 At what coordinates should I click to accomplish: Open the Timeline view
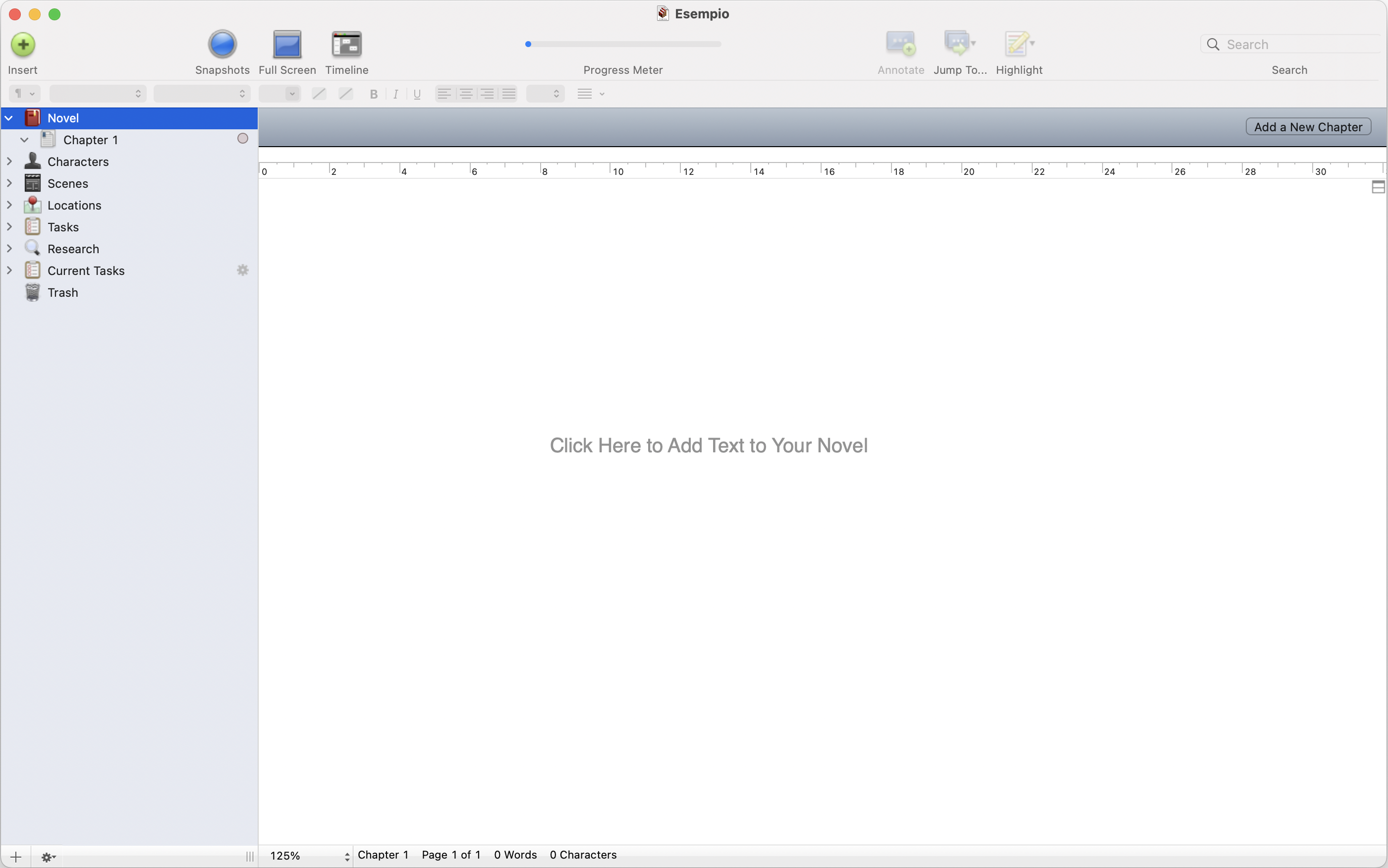347,45
